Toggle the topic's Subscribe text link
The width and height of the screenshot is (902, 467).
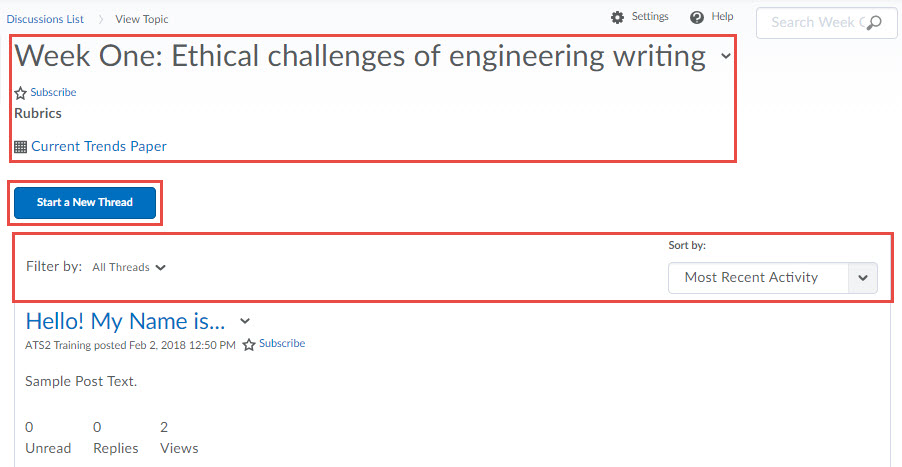(x=53, y=92)
